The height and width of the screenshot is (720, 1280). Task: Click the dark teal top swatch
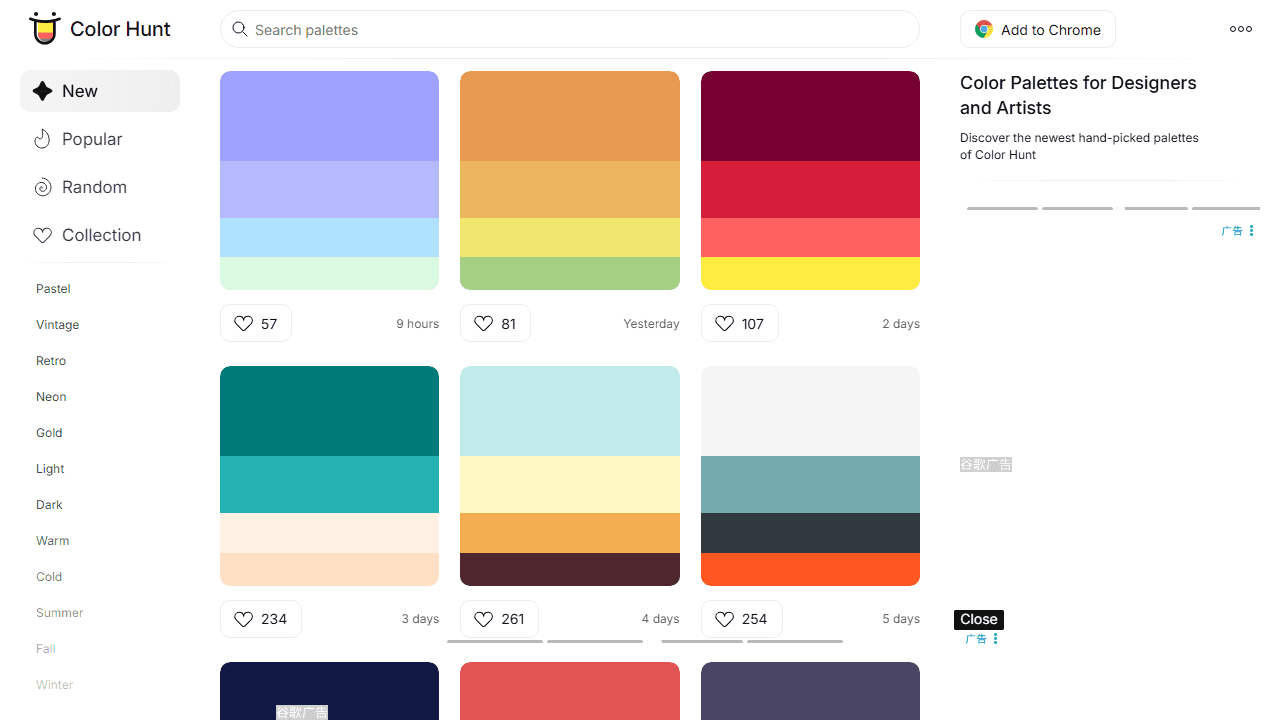329,411
